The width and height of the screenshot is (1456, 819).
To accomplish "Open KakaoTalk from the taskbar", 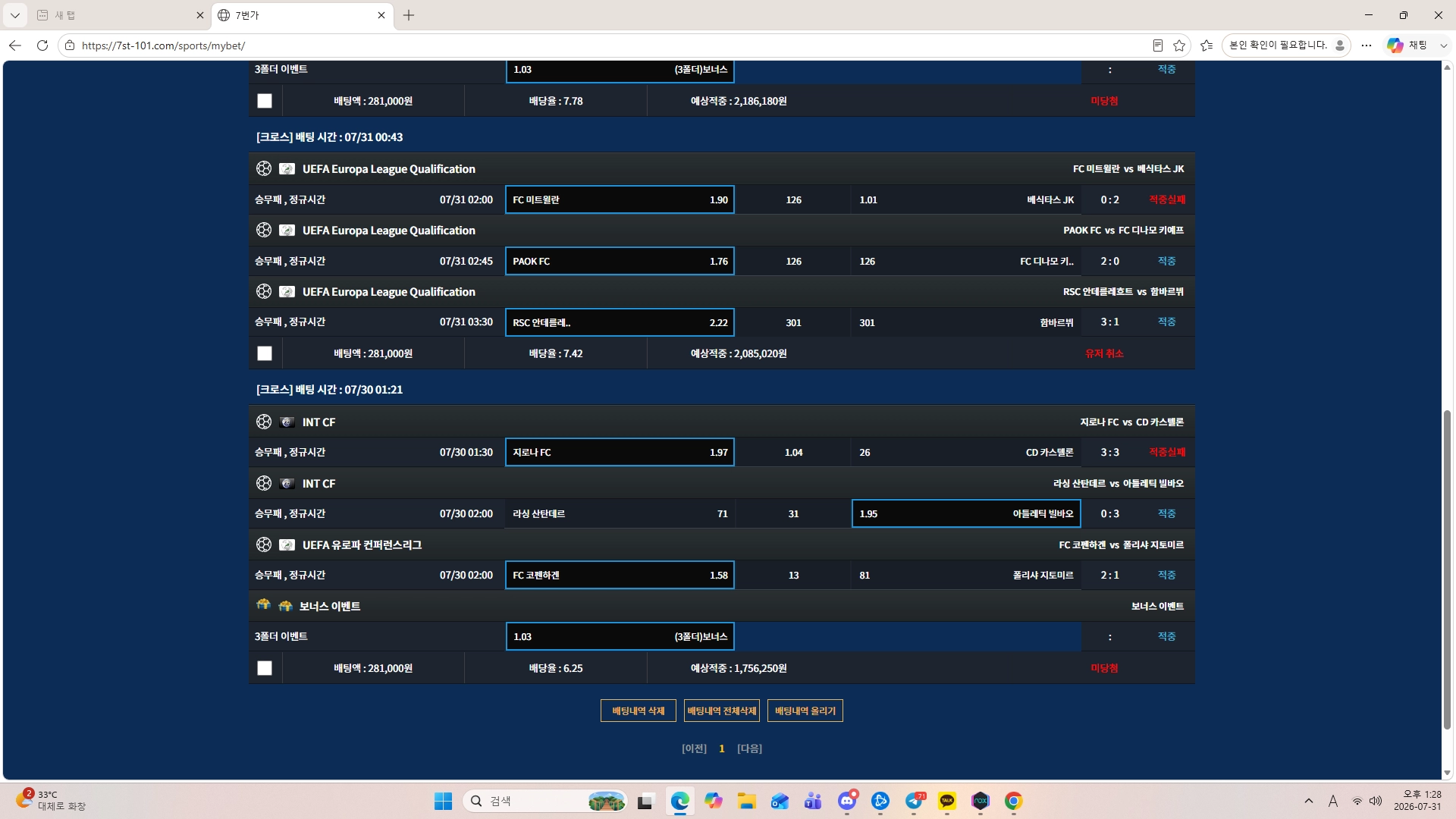I will [x=947, y=801].
